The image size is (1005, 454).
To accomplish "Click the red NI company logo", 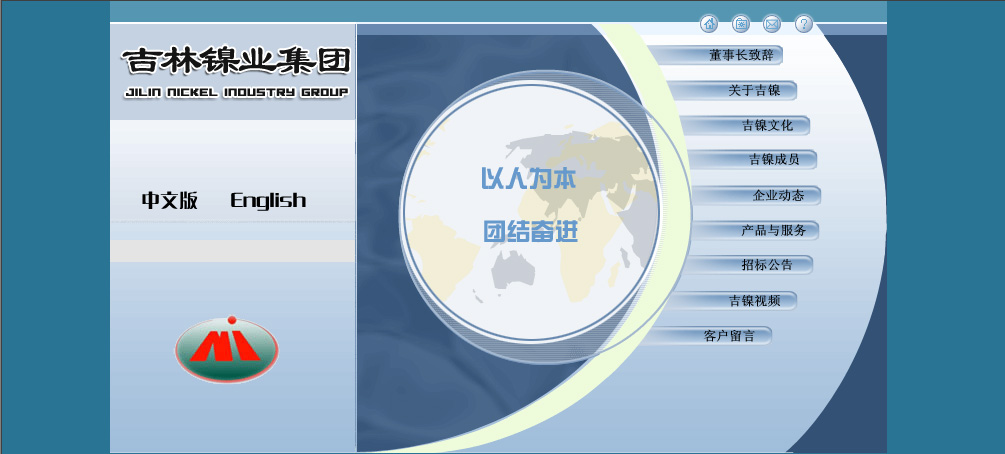I will coord(227,349).
